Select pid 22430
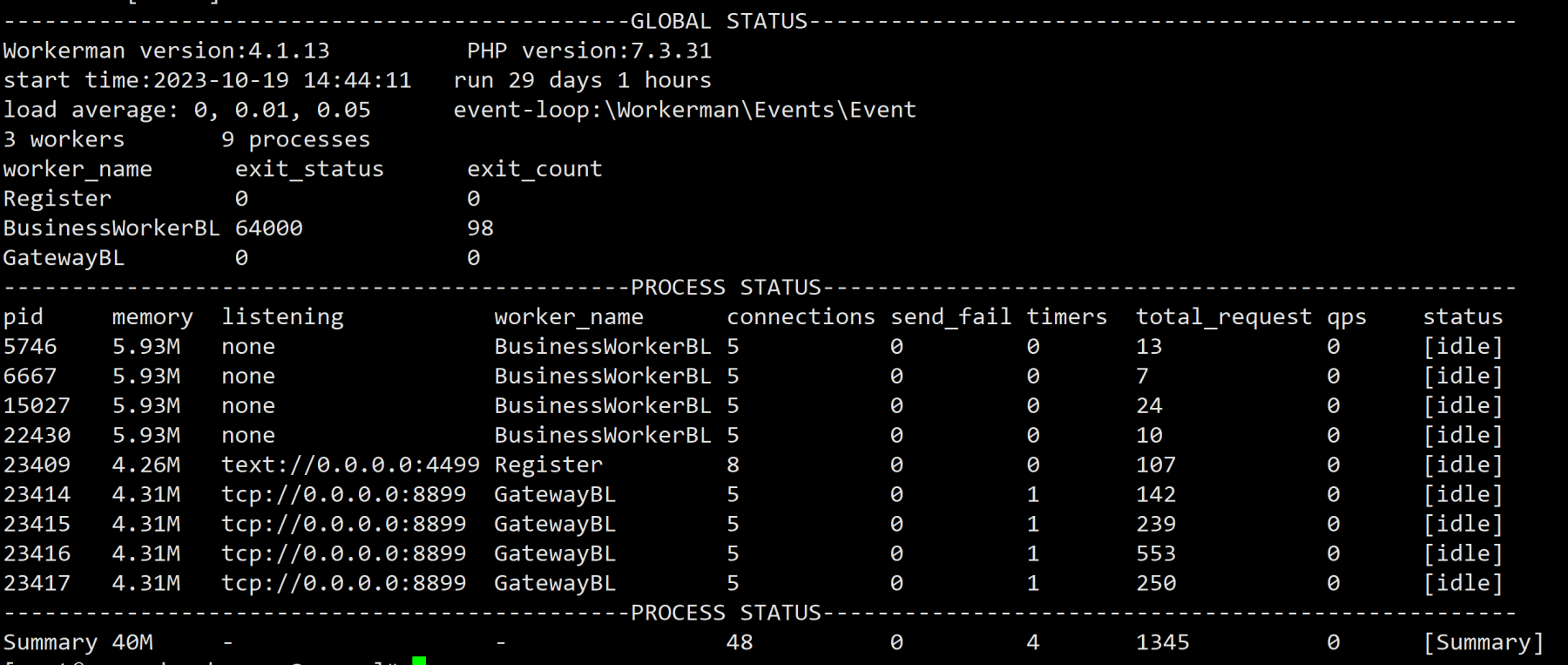1568x665 pixels. pos(37,436)
